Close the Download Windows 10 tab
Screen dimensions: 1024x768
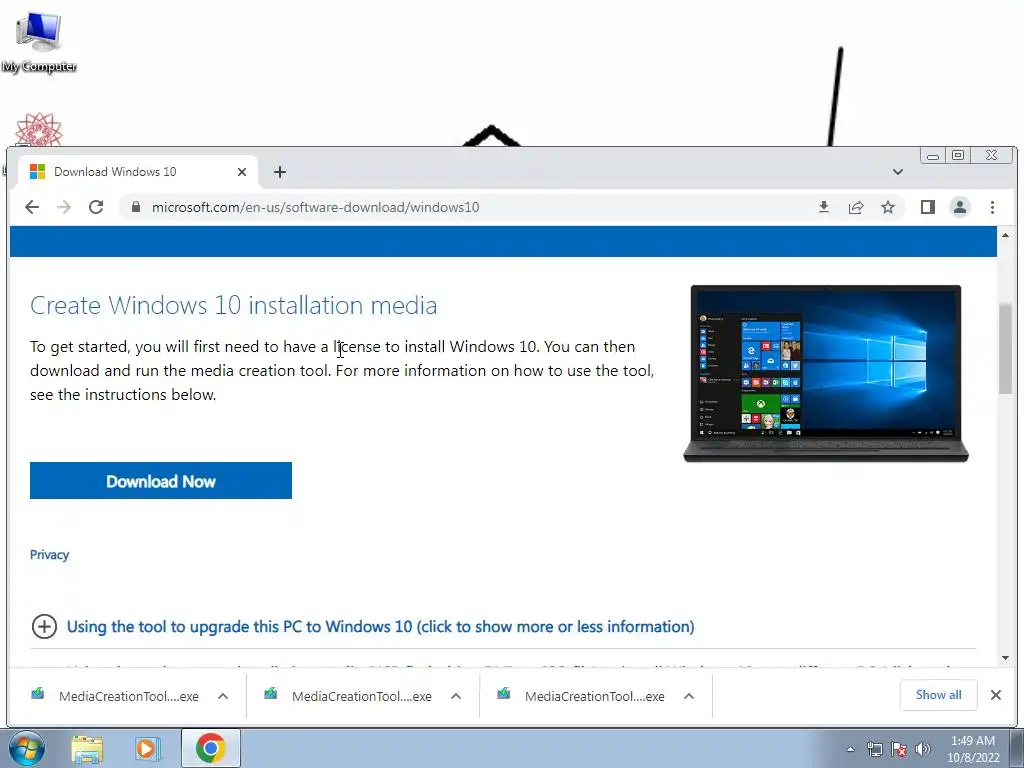[242, 172]
